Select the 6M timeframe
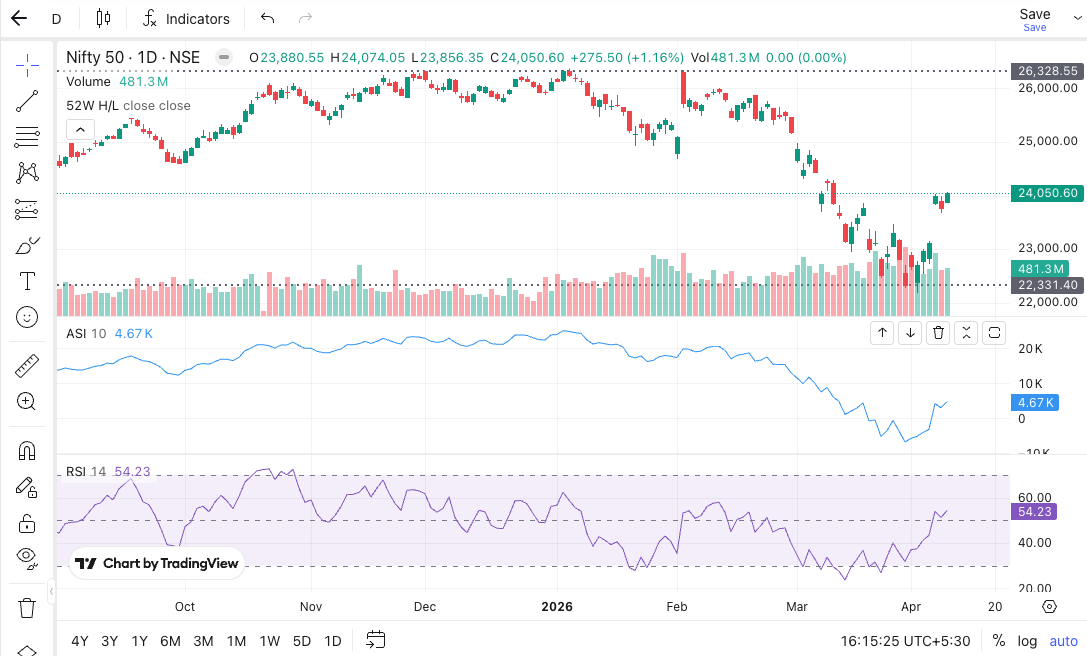1087x656 pixels. coord(171,641)
